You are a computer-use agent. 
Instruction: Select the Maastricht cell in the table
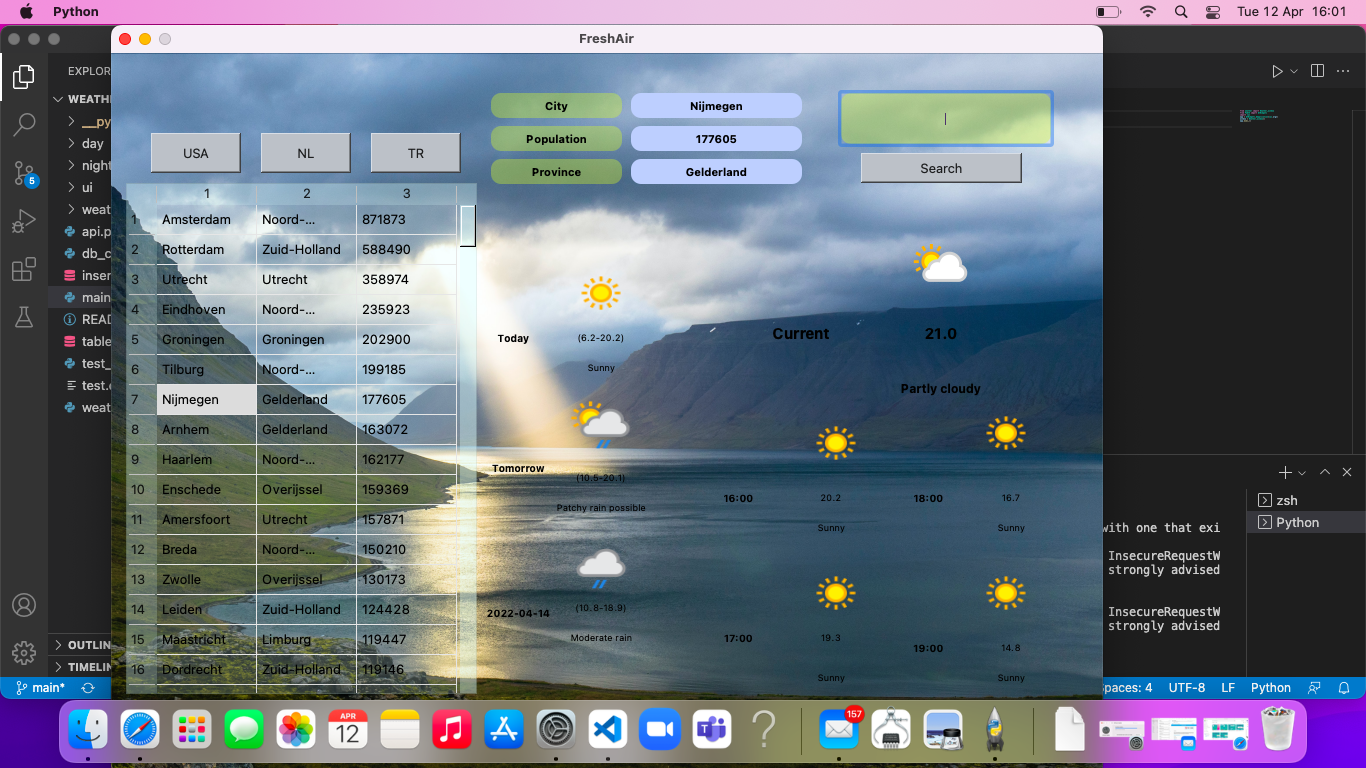click(x=206, y=640)
